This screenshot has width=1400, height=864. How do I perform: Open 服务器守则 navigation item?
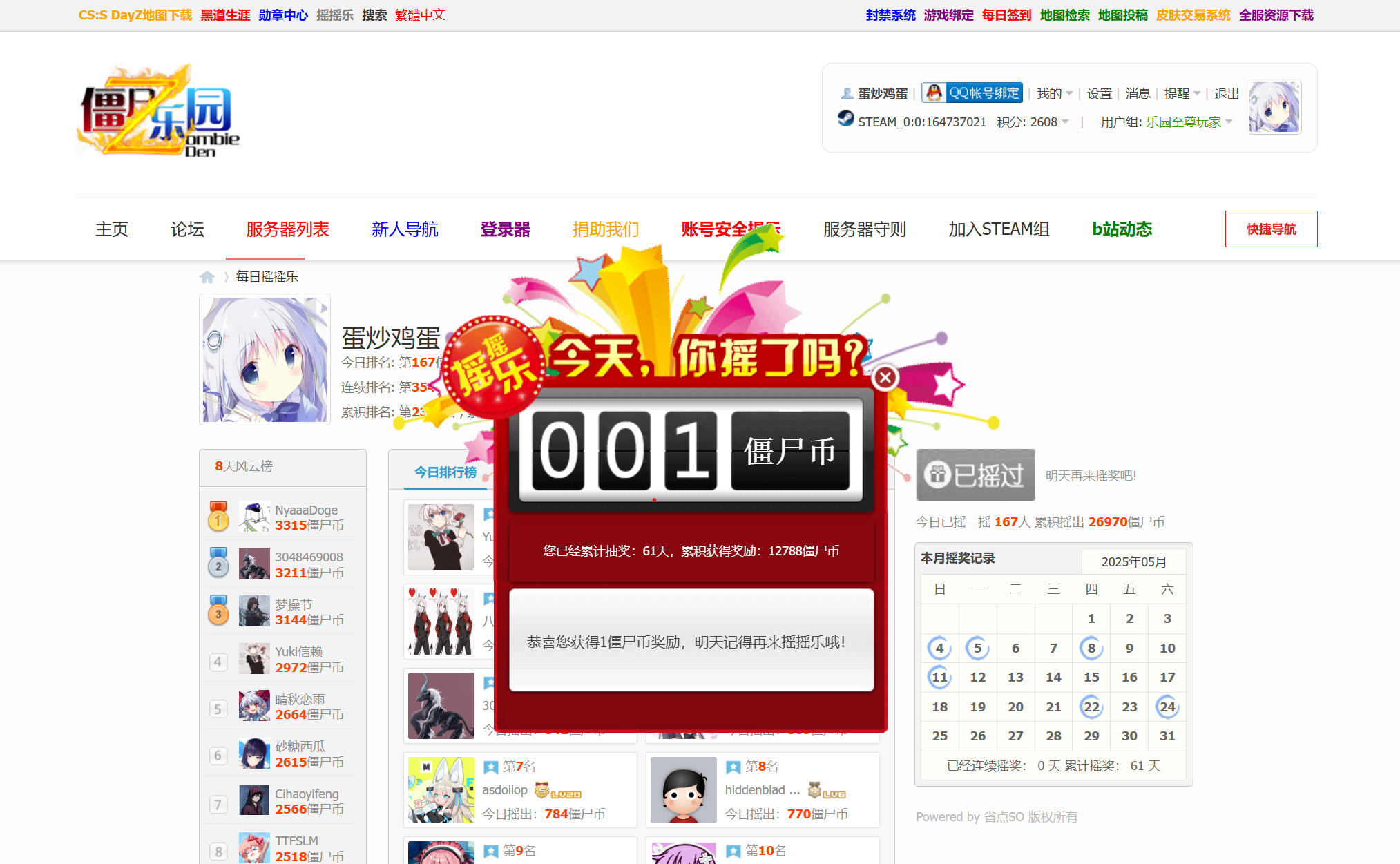(x=865, y=229)
